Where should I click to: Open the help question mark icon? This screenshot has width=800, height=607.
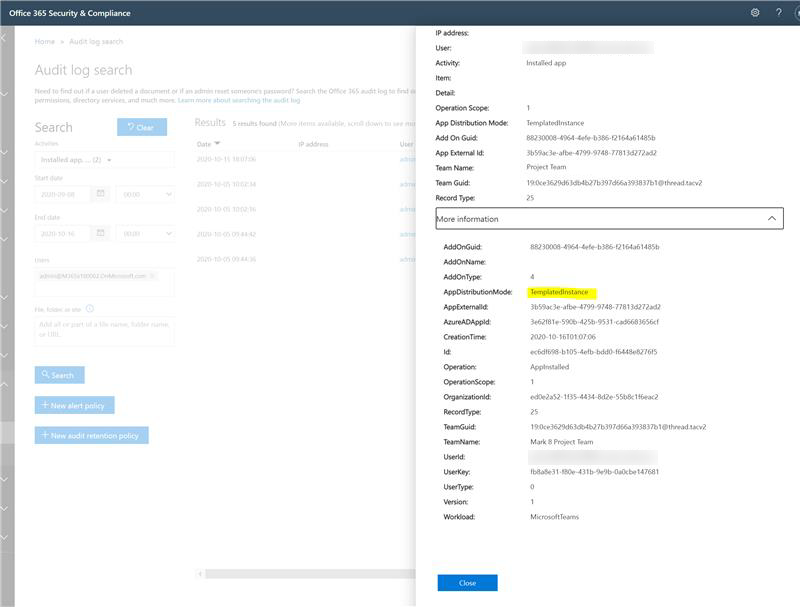point(779,13)
